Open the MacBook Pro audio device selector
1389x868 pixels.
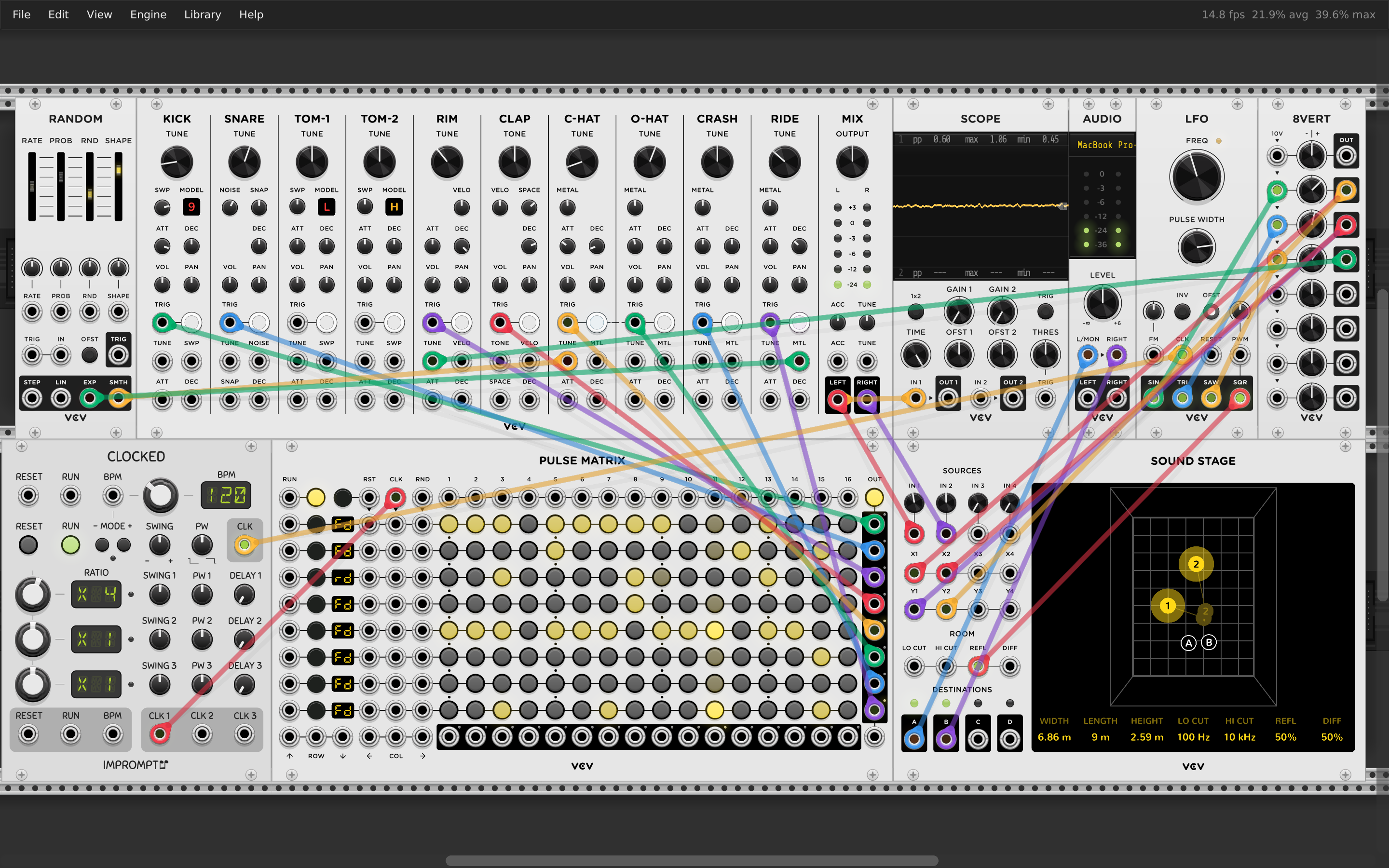[1102, 145]
